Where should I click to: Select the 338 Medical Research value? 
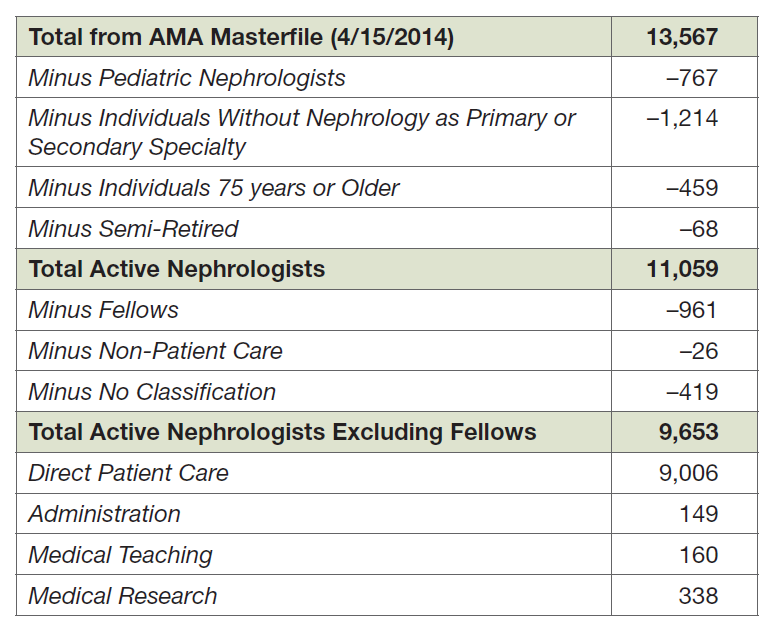coord(698,596)
